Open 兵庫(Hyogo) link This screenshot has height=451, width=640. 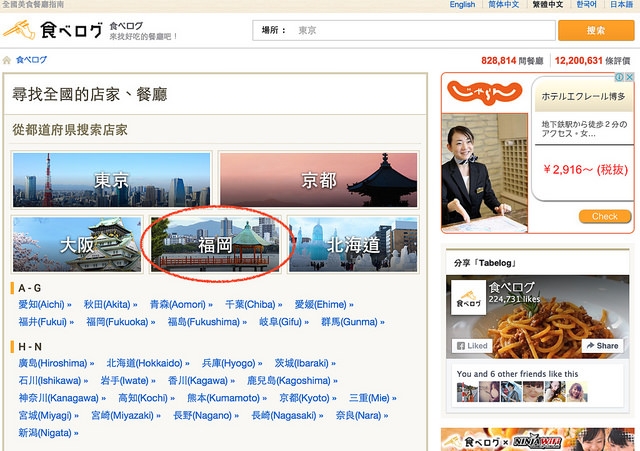click(x=232, y=363)
